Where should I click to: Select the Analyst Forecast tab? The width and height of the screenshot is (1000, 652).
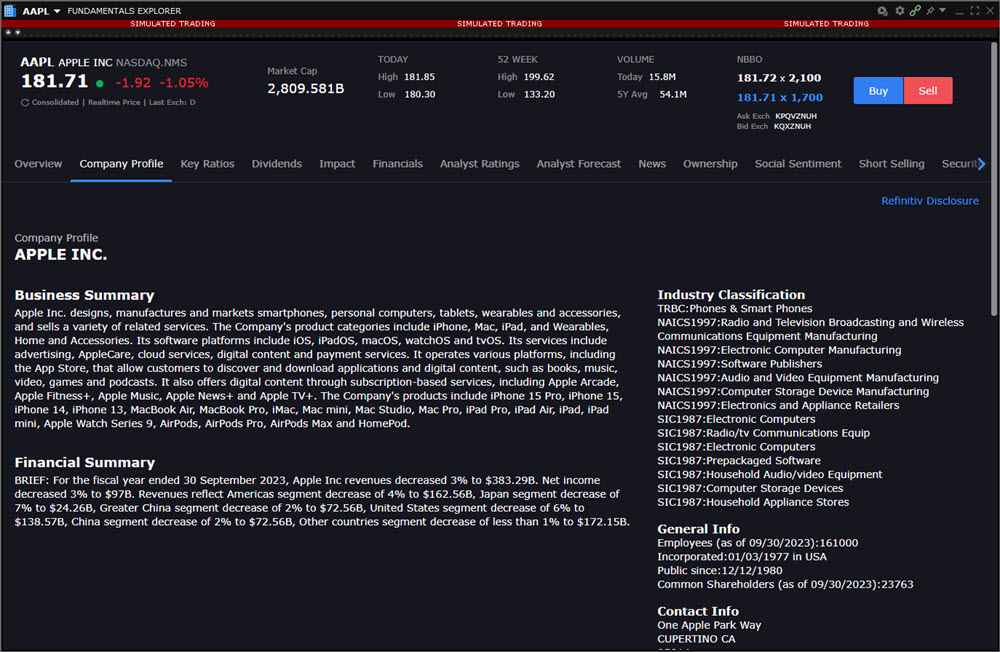pos(578,164)
